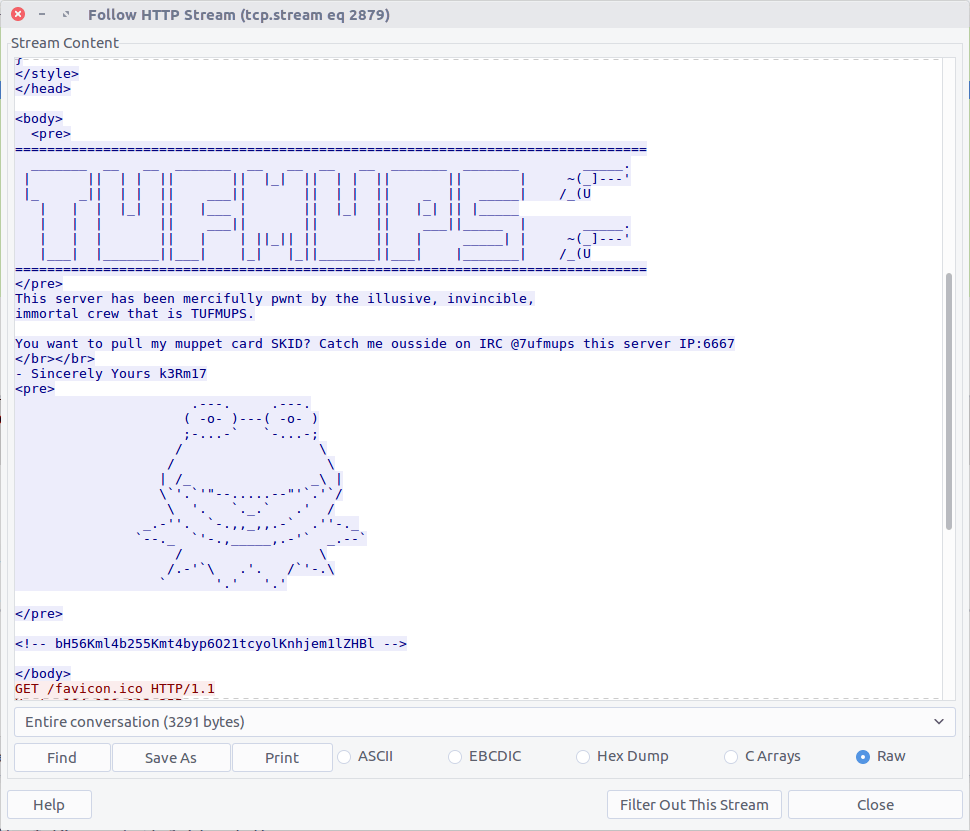Click the Find button

[x=62, y=758]
